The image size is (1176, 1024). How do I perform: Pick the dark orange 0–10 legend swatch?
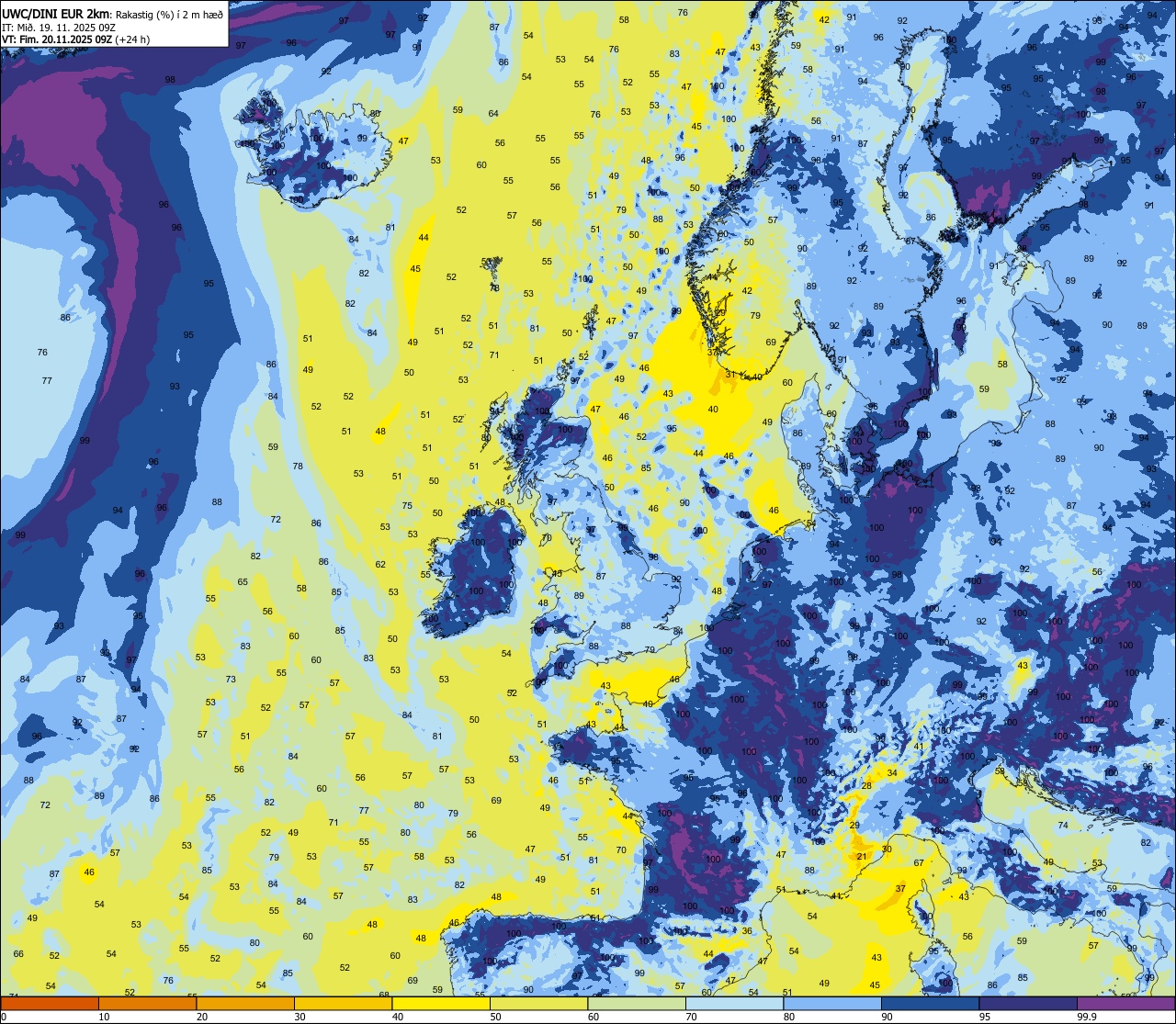(x=49, y=1003)
